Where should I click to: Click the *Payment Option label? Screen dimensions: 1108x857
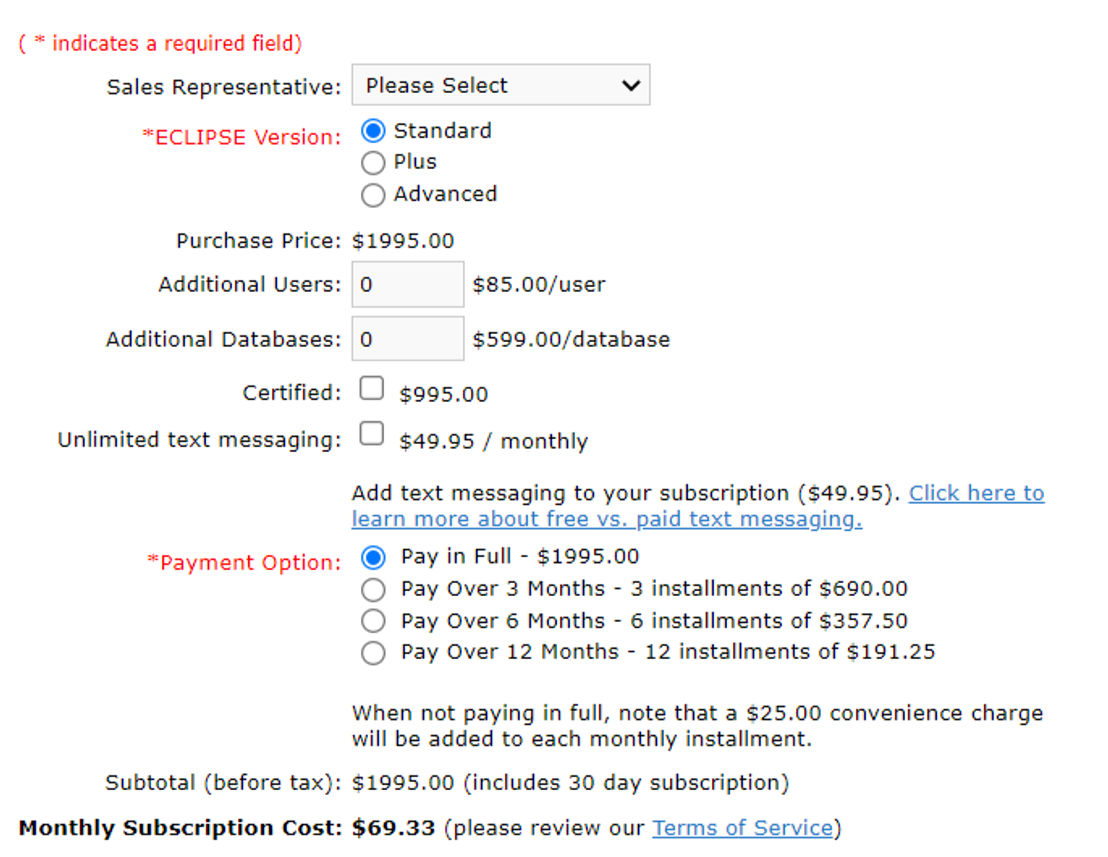coord(244,562)
